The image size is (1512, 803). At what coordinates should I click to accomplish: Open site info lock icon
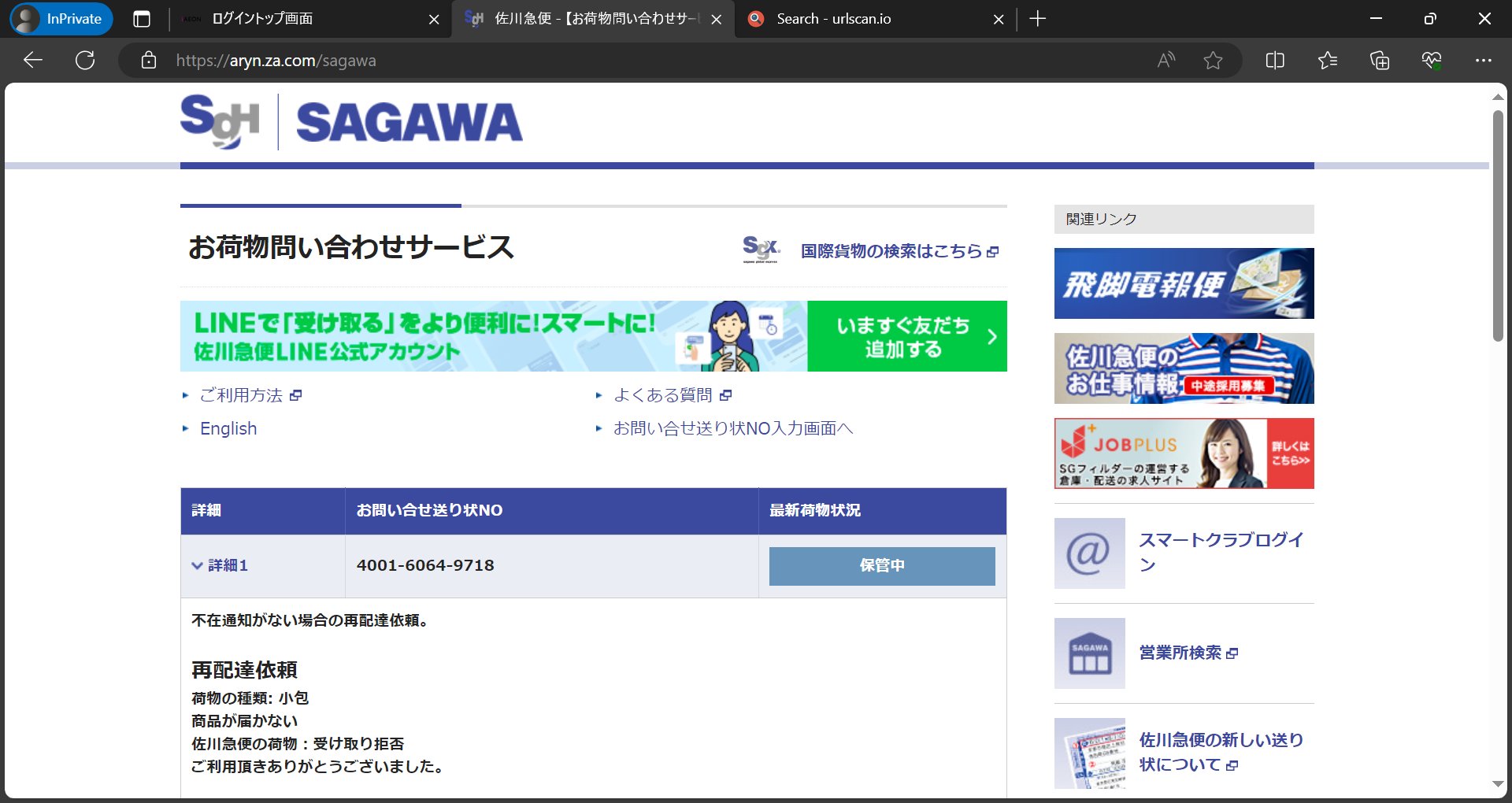coord(148,61)
